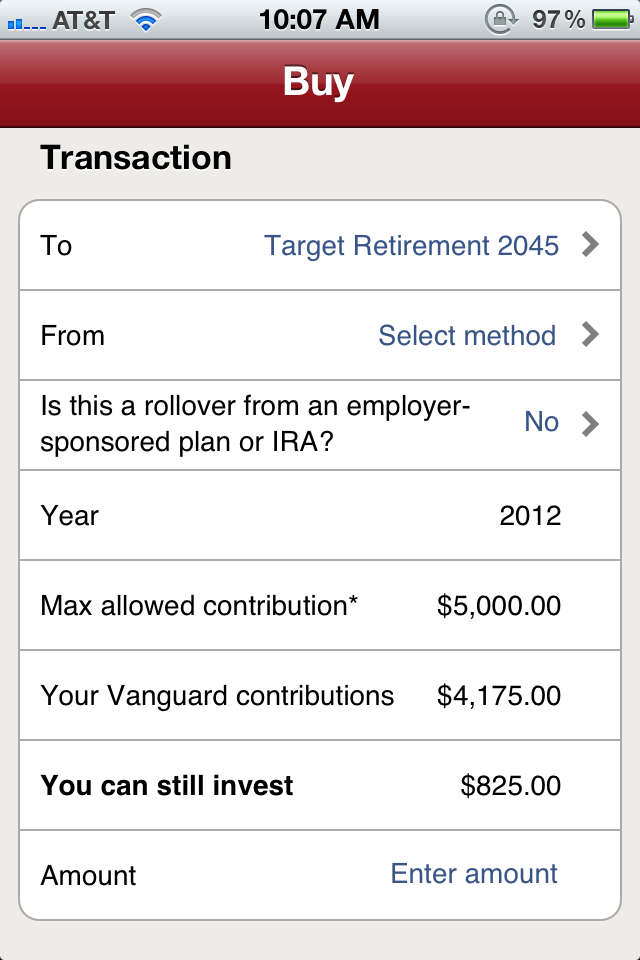The height and width of the screenshot is (960, 640).
Task: Tap the Your Vanguard contributions row
Action: [x=320, y=695]
